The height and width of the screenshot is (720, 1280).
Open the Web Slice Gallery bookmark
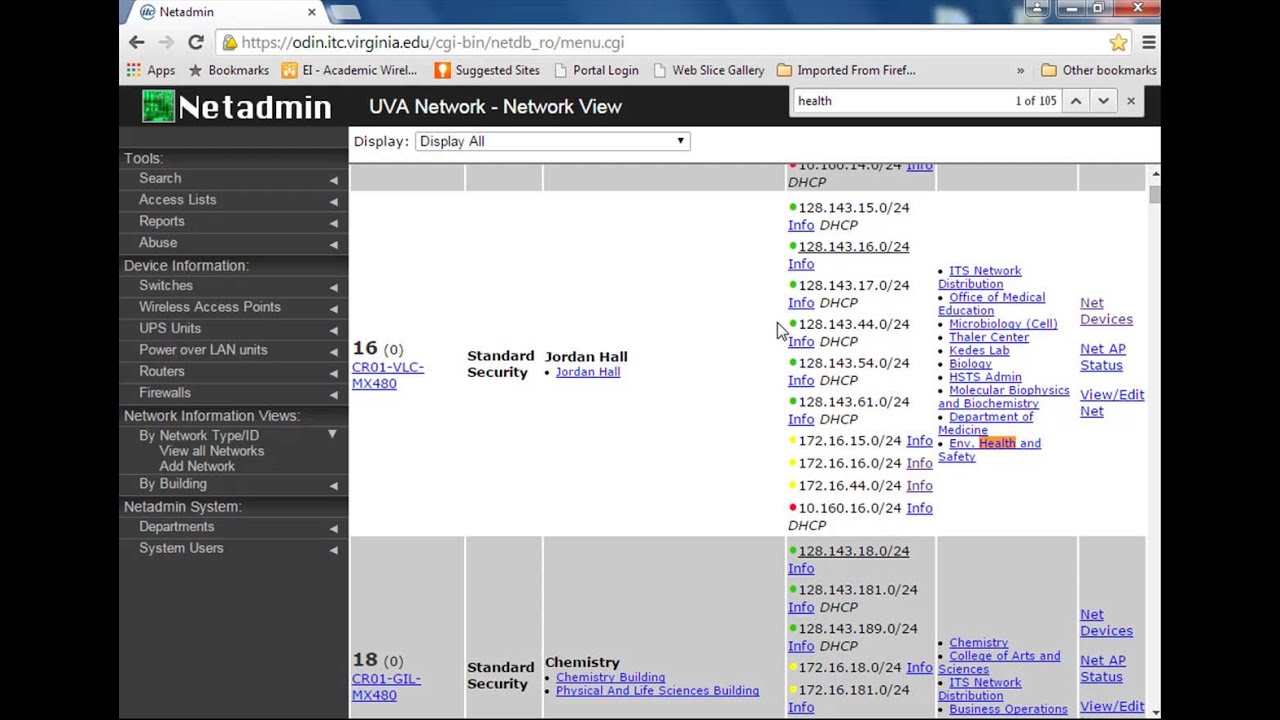[709, 70]
